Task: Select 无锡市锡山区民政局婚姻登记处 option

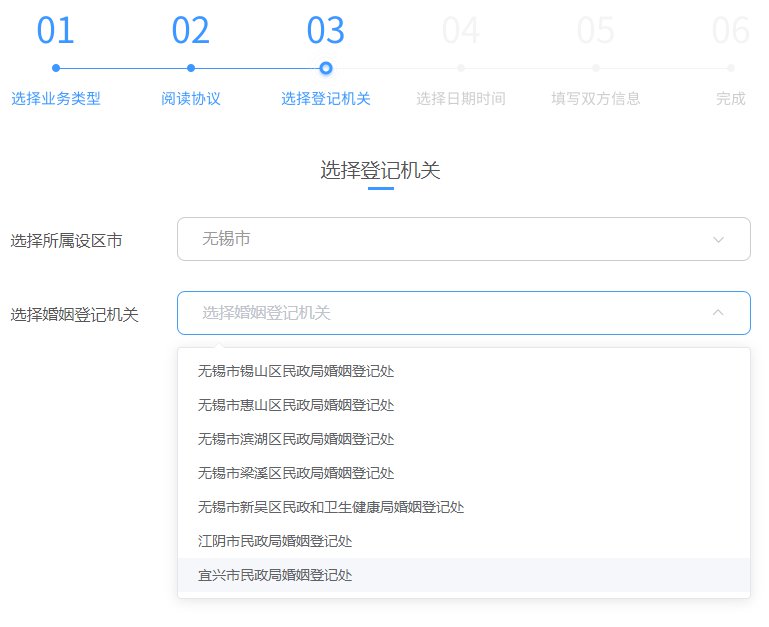Action: [296, 371]
